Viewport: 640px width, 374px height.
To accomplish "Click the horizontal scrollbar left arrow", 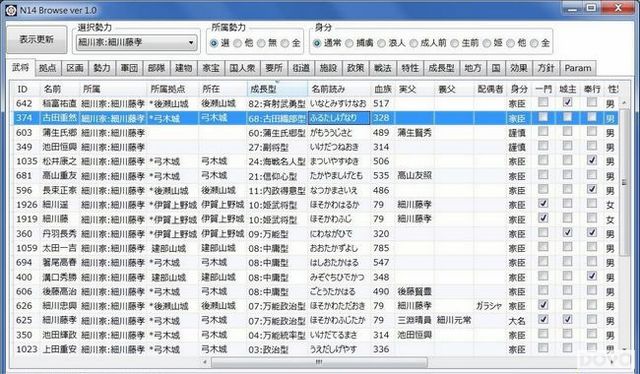I will point(205,362).
